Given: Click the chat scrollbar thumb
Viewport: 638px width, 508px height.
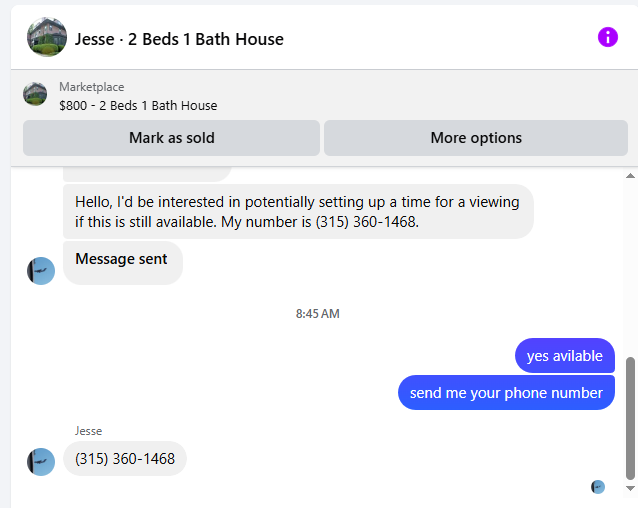Looking at the screenshot, I should 630,419.
